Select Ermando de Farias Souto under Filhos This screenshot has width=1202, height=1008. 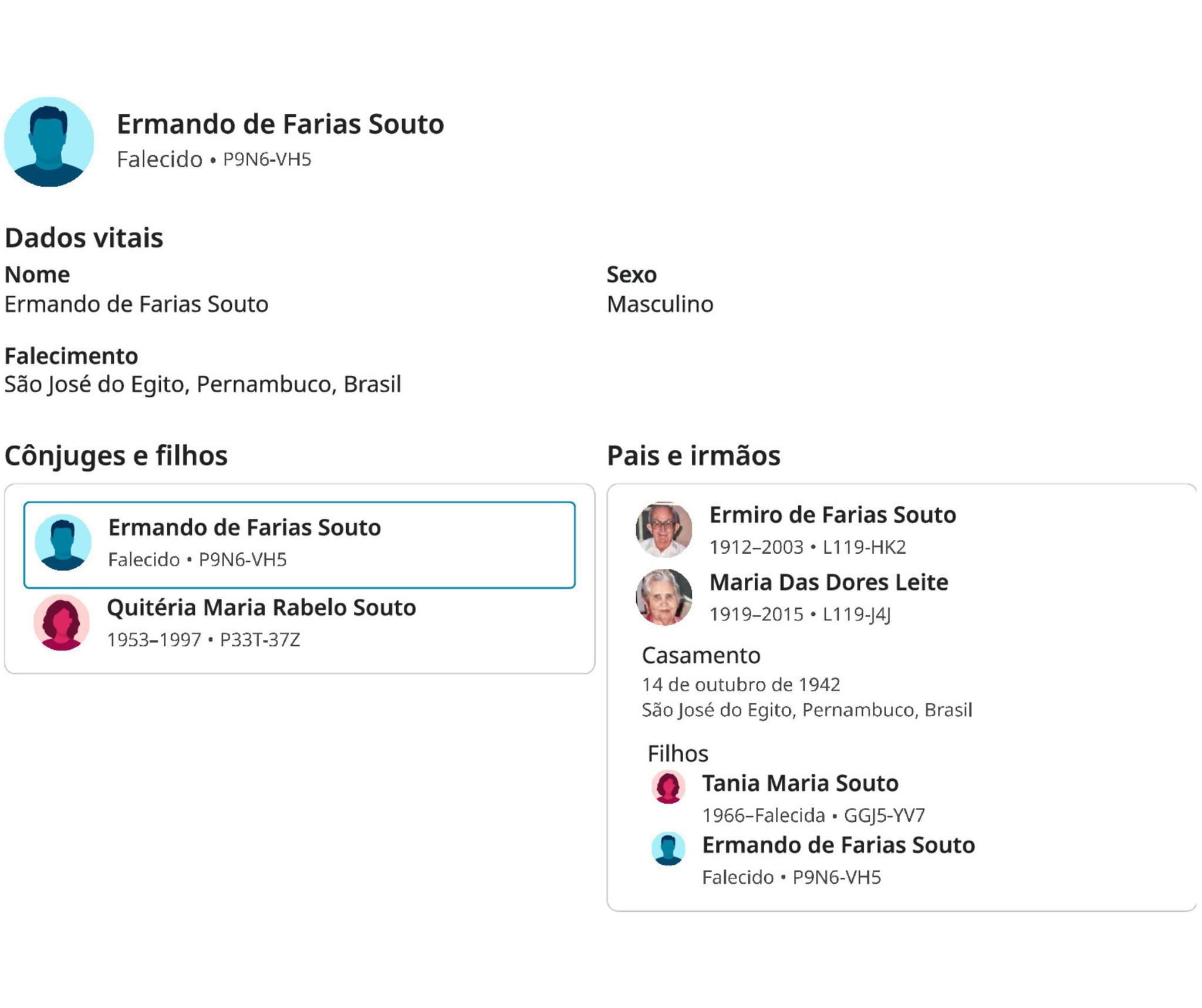838,845
